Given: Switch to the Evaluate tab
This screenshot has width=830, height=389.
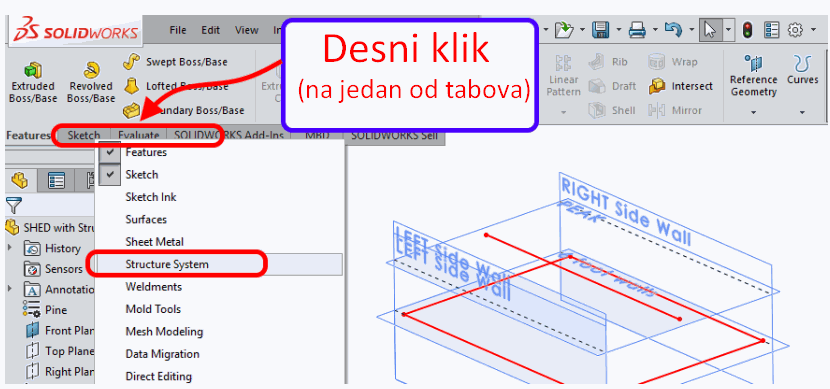Looking at the screenshot, I should (139, 135).
